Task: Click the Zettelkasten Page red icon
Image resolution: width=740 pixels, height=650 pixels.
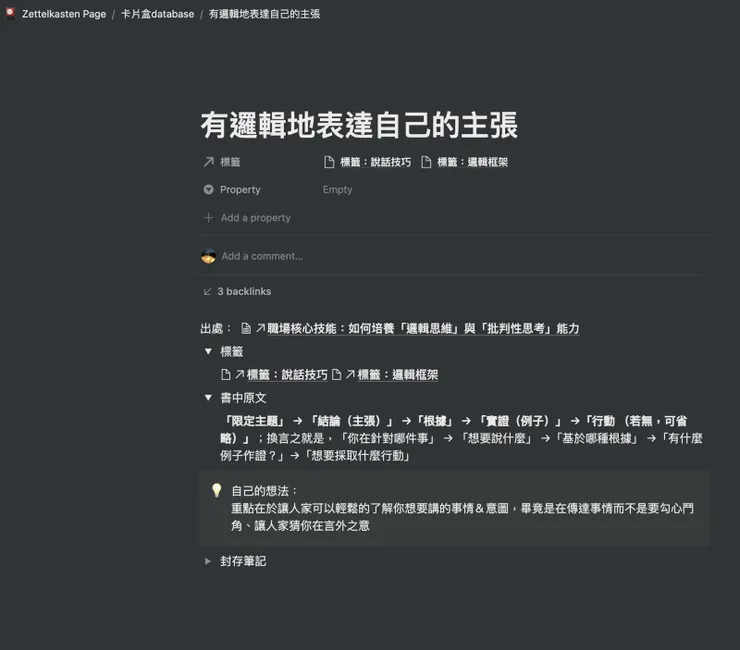Action: 10,13
